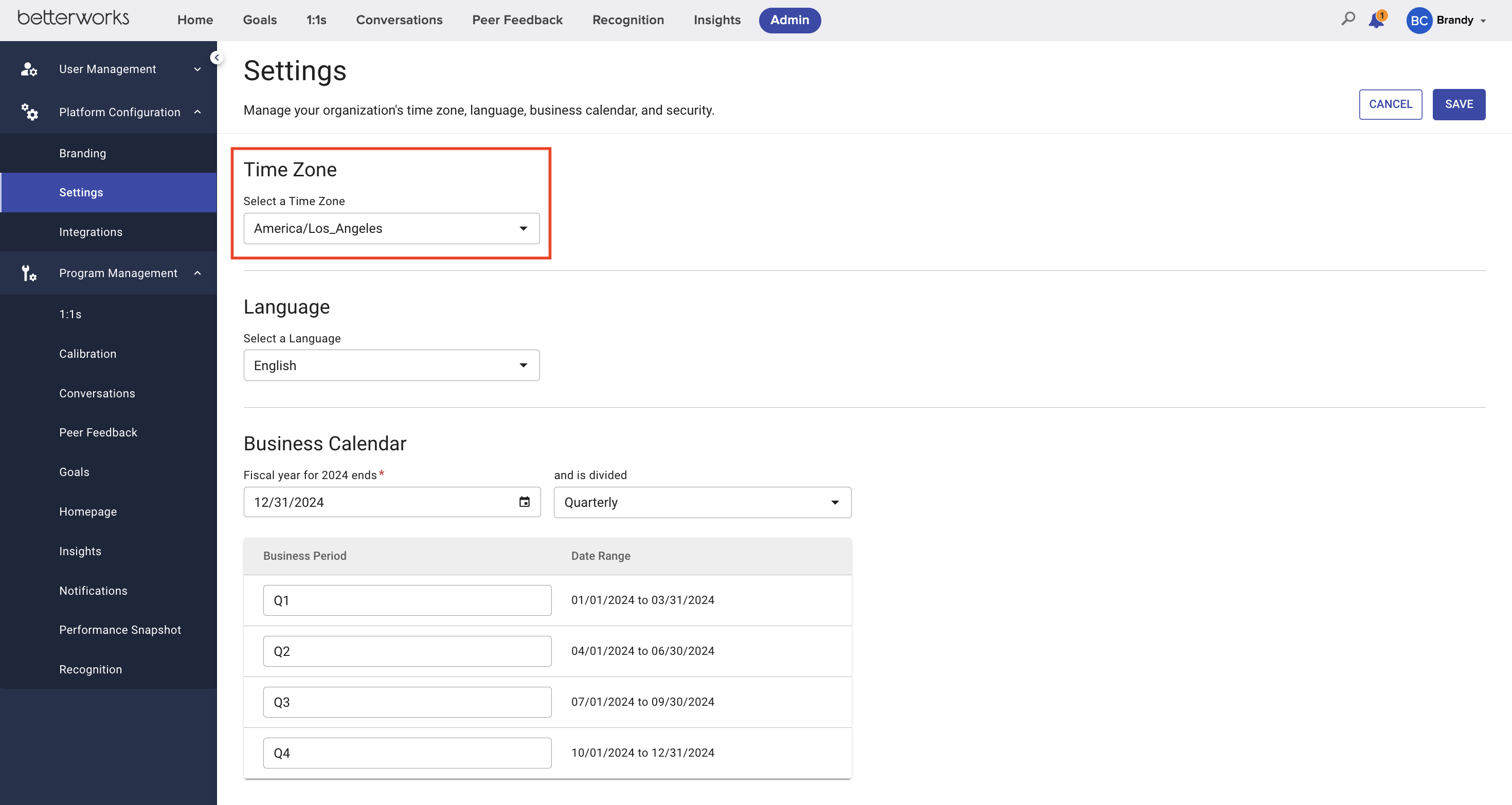This screenshot has height=805, width=1512.
Task: Click the SAVE button
Action: (1459, 104)
